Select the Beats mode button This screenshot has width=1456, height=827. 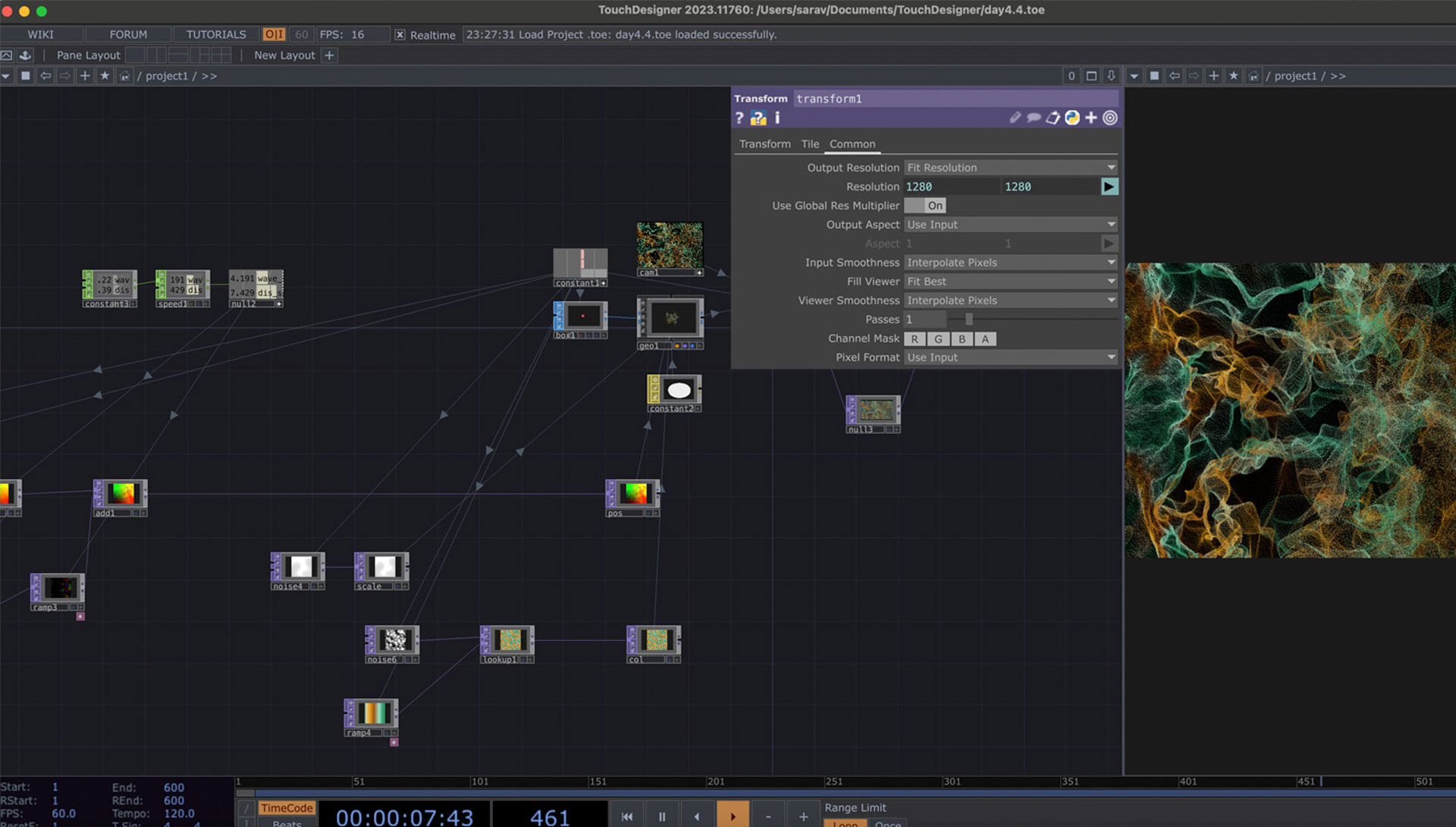(x=287, y=823)
